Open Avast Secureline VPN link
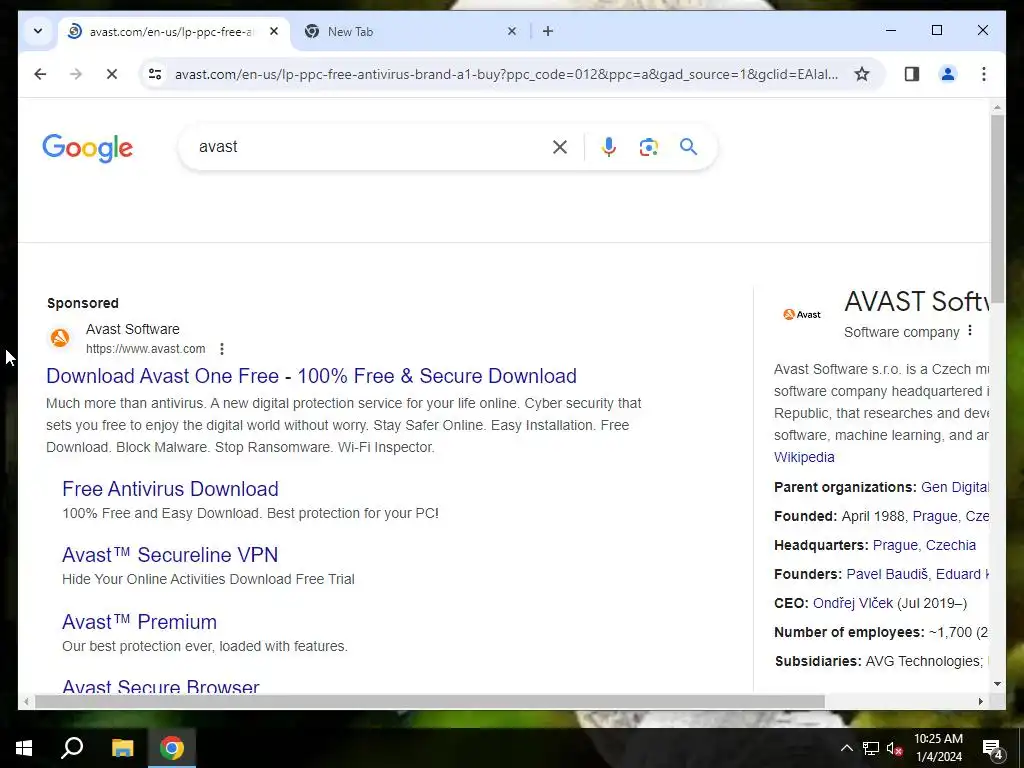 click(170, 555)
